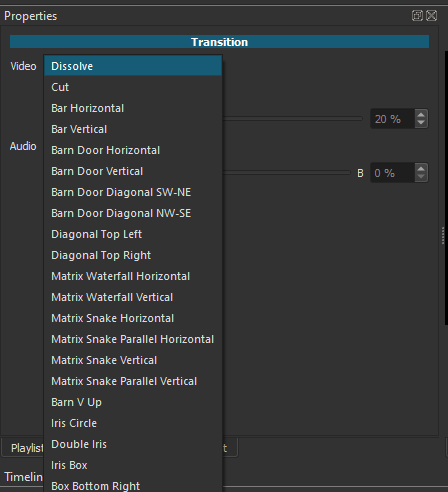The width and height of the screenshot is (448, 492).
Task: Undock the Properties panel with float icon
Action: tap(417, 16)
